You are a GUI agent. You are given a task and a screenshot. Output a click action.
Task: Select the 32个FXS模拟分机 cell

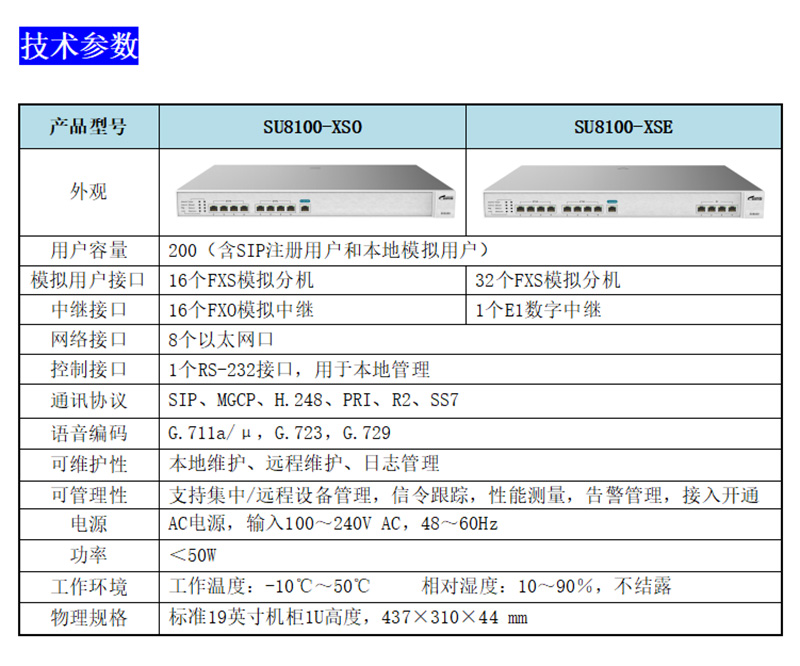[x=623, y=280]
